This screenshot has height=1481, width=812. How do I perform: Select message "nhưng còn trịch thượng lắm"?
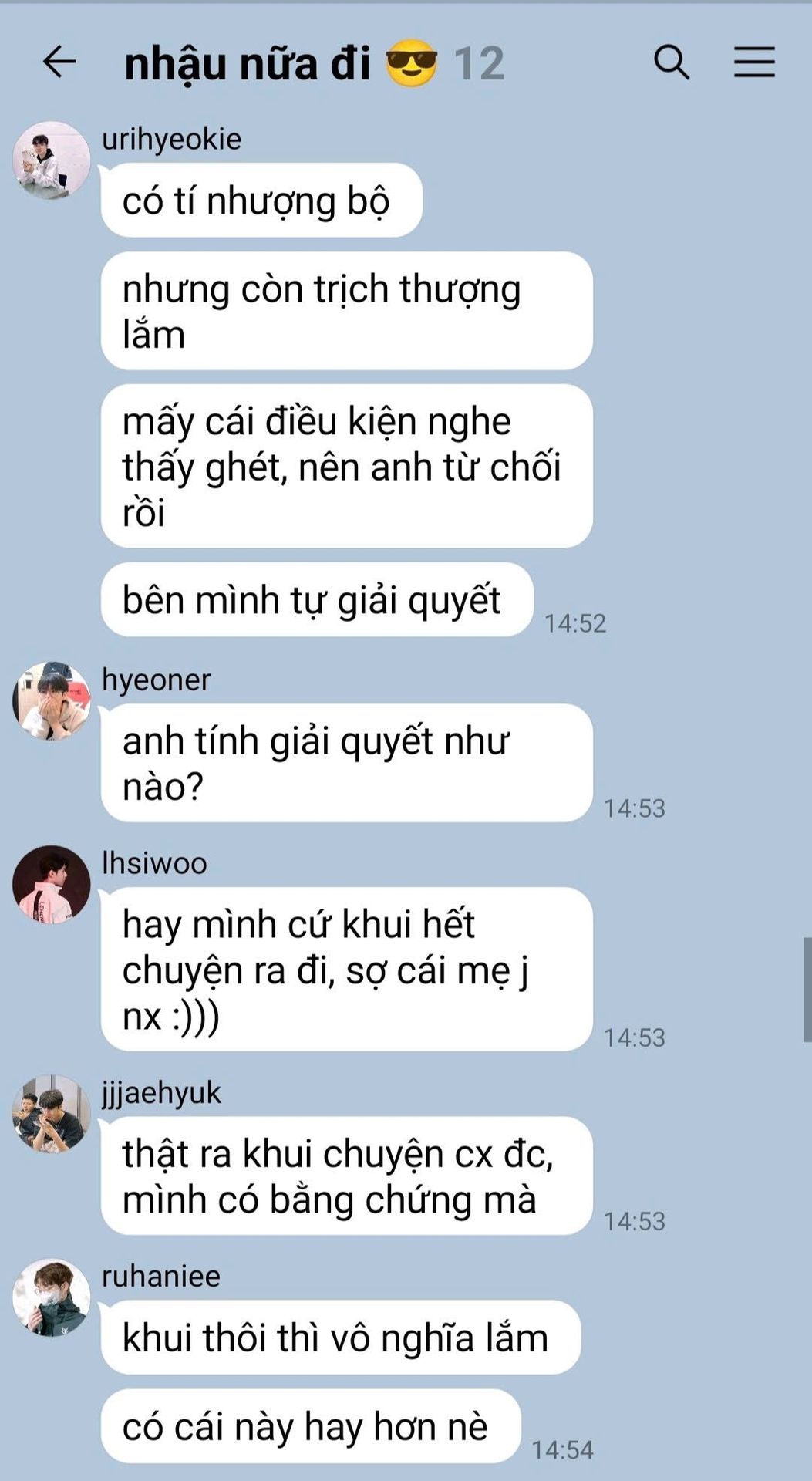tap(346, 311)
